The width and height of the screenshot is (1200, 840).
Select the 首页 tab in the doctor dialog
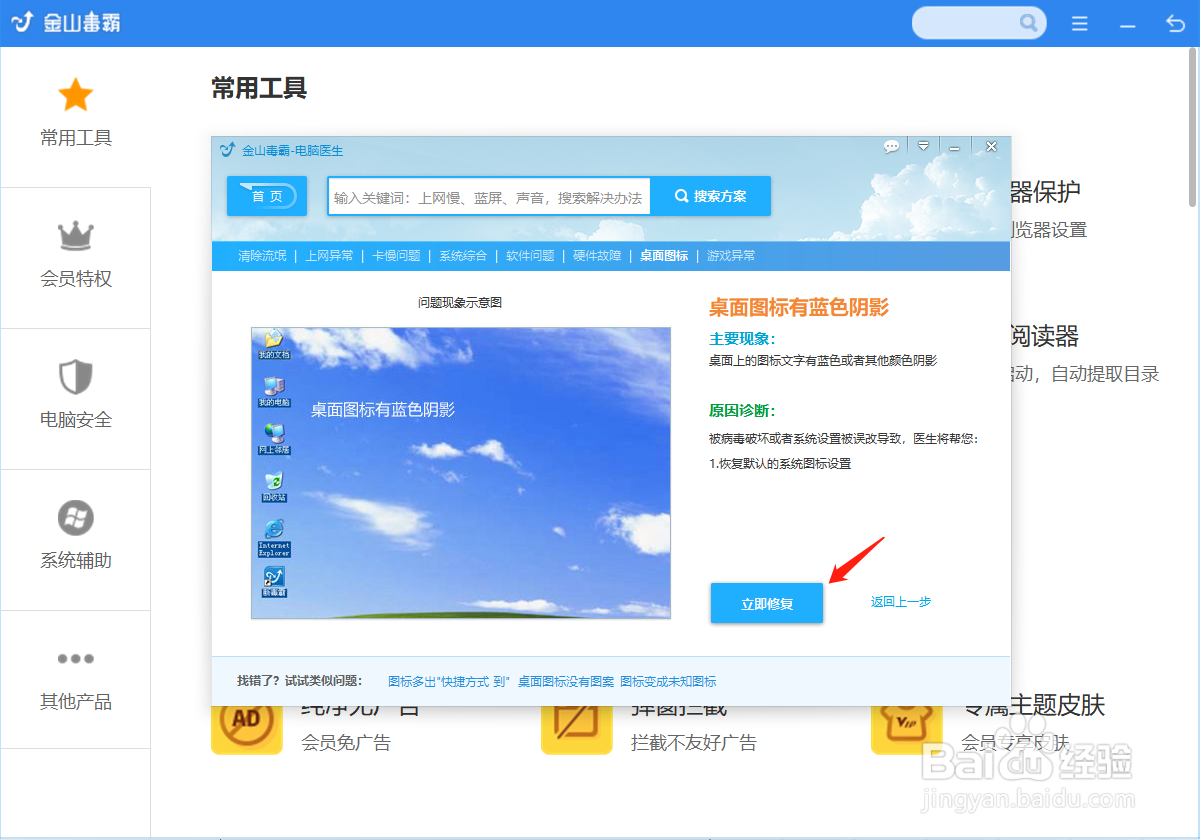pyautogui.click(x=266, y=196)
